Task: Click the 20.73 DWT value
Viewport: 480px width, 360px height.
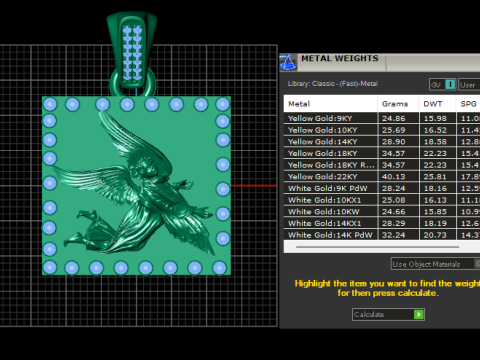Action: pos(435,235)
